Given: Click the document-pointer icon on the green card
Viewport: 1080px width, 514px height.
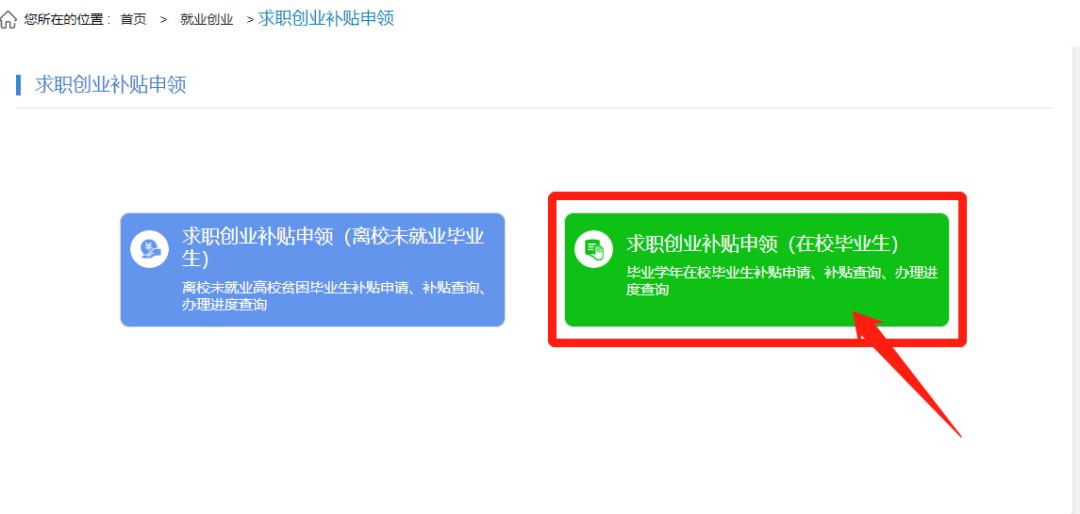Looking at the screenshot, I should pyautogui.click(x=594, y=249).
